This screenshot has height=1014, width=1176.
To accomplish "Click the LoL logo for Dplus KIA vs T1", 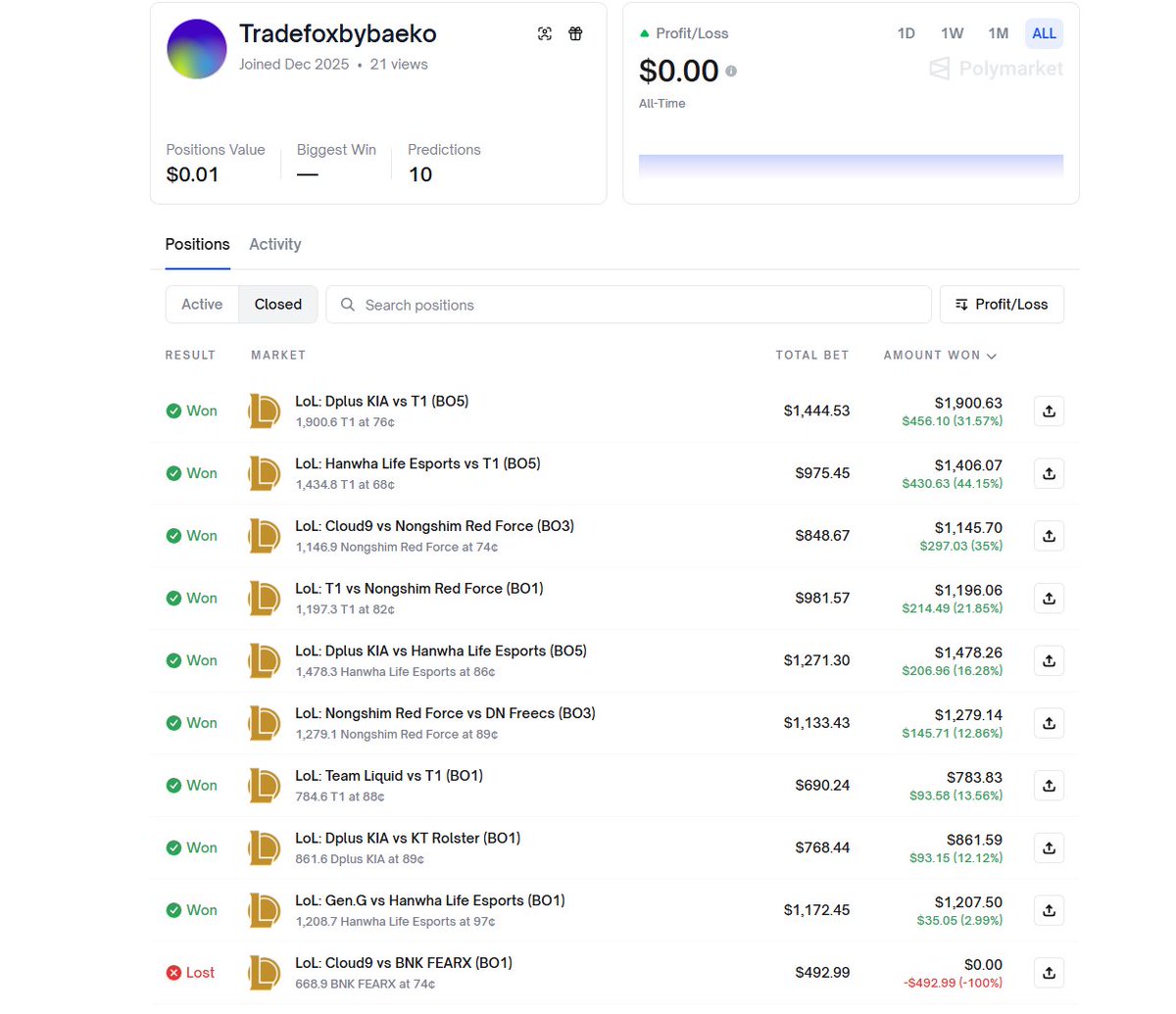I will pyautogui.click(x=265, y=410).
